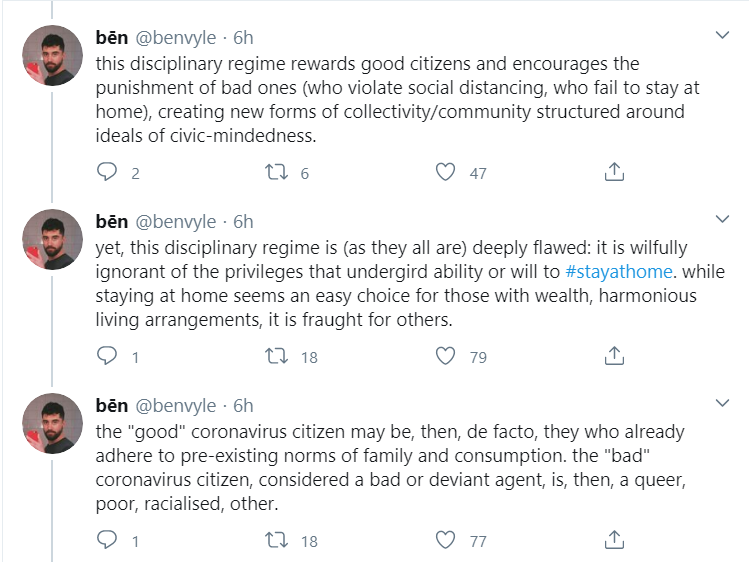Share the first tweet about good citizens

[615, 172]
